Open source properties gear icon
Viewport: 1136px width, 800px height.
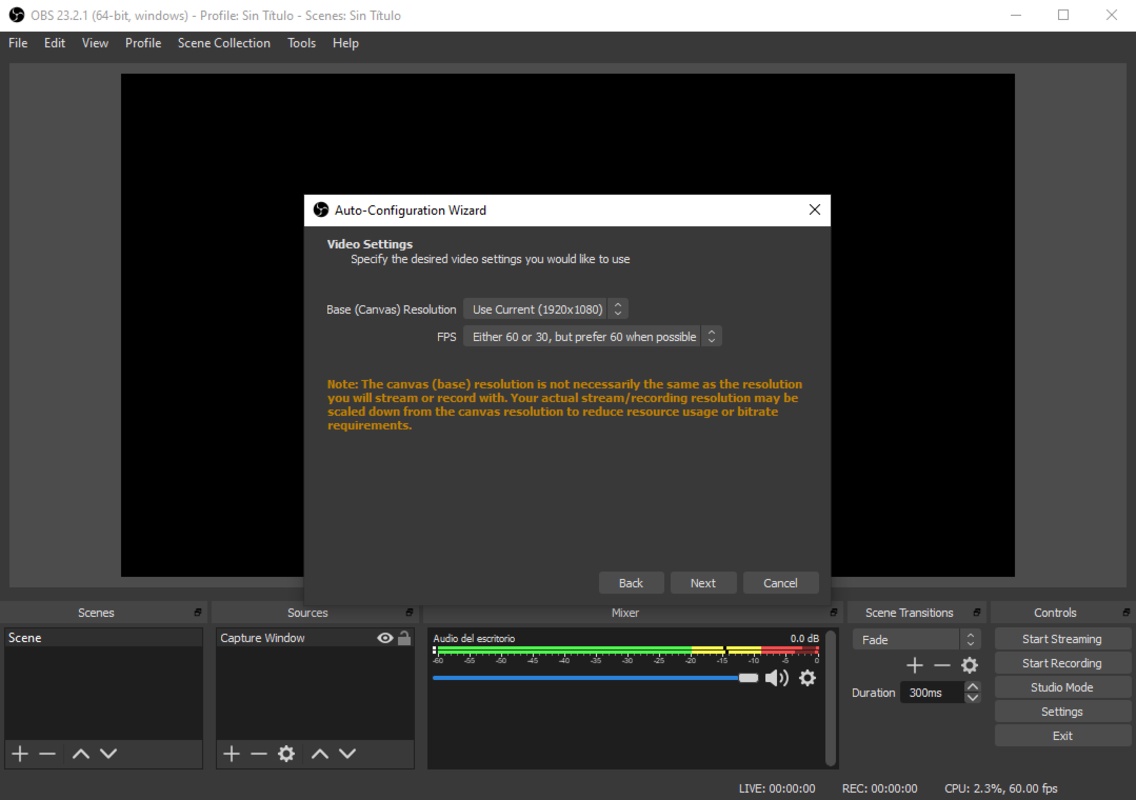point(286,754)
